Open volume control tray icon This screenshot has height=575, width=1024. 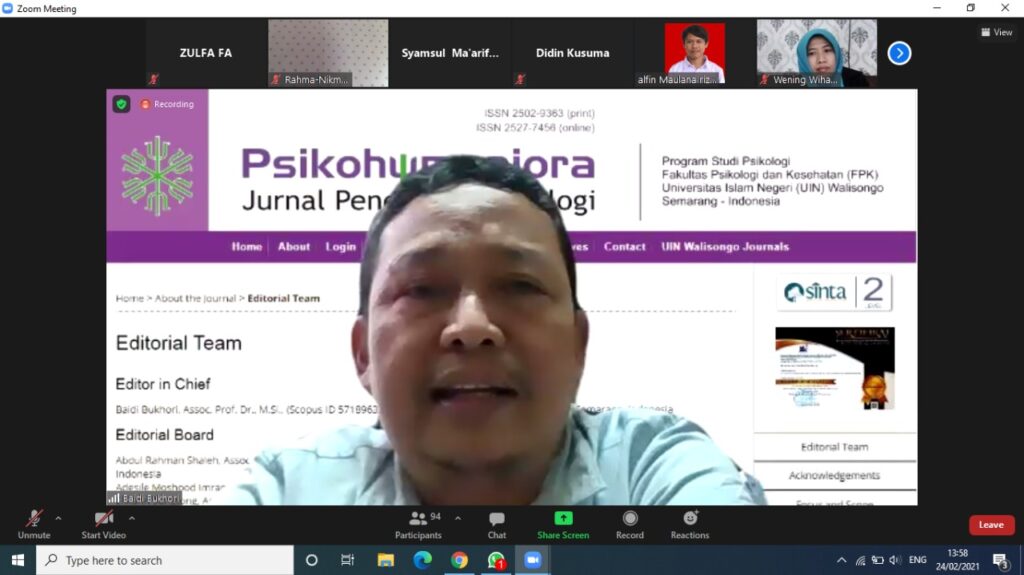(x=895, y=560)
